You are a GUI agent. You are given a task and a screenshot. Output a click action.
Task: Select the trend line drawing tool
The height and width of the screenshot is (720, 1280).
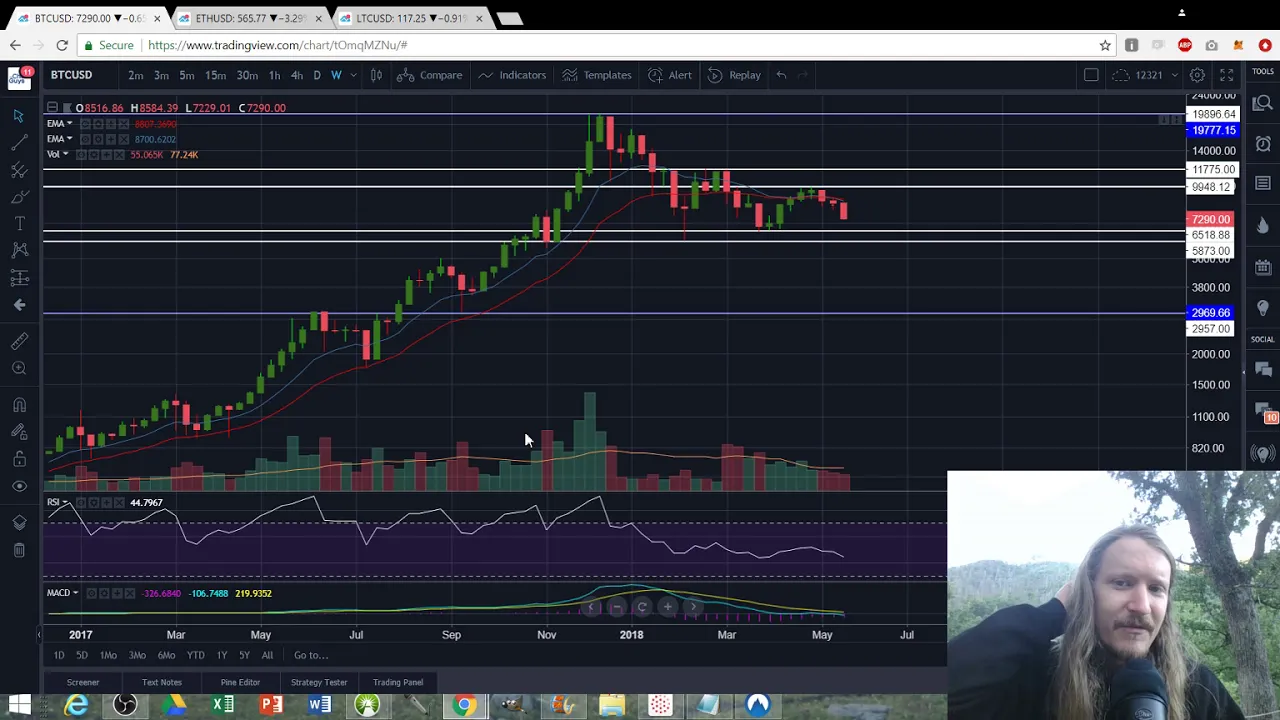click(x=18, y=143)
